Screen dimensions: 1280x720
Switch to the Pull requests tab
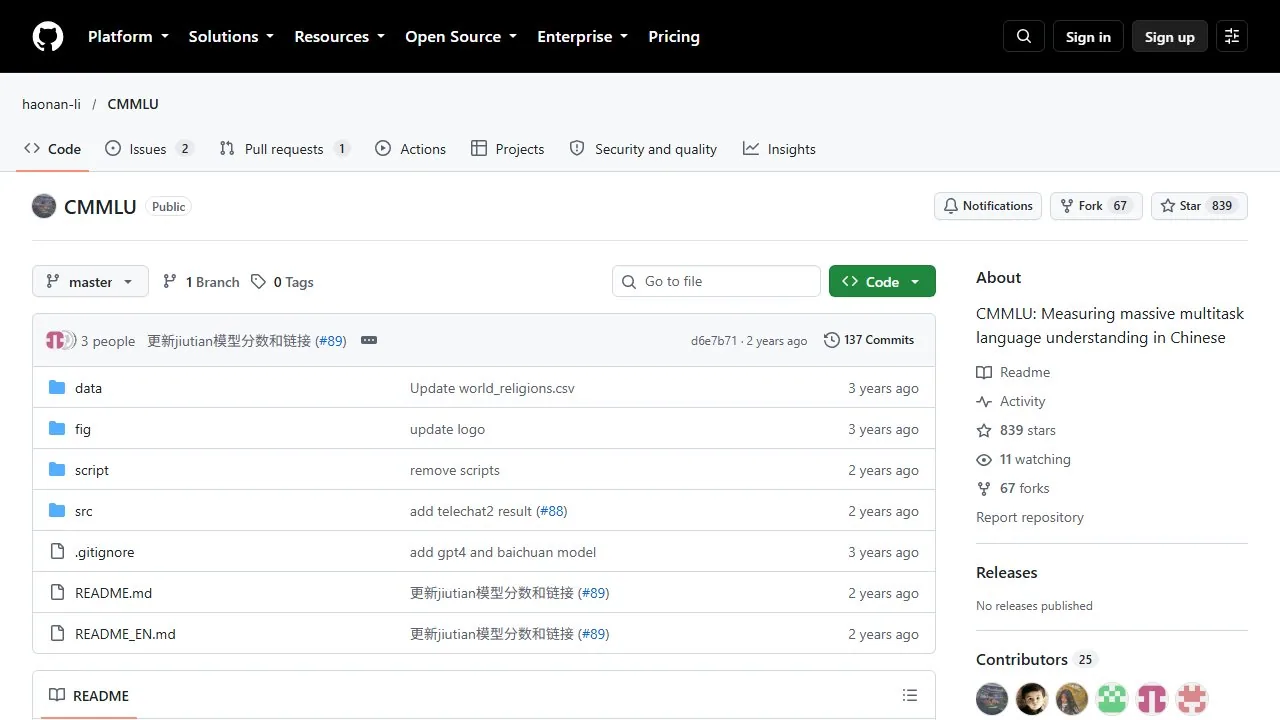pos(284,149)
